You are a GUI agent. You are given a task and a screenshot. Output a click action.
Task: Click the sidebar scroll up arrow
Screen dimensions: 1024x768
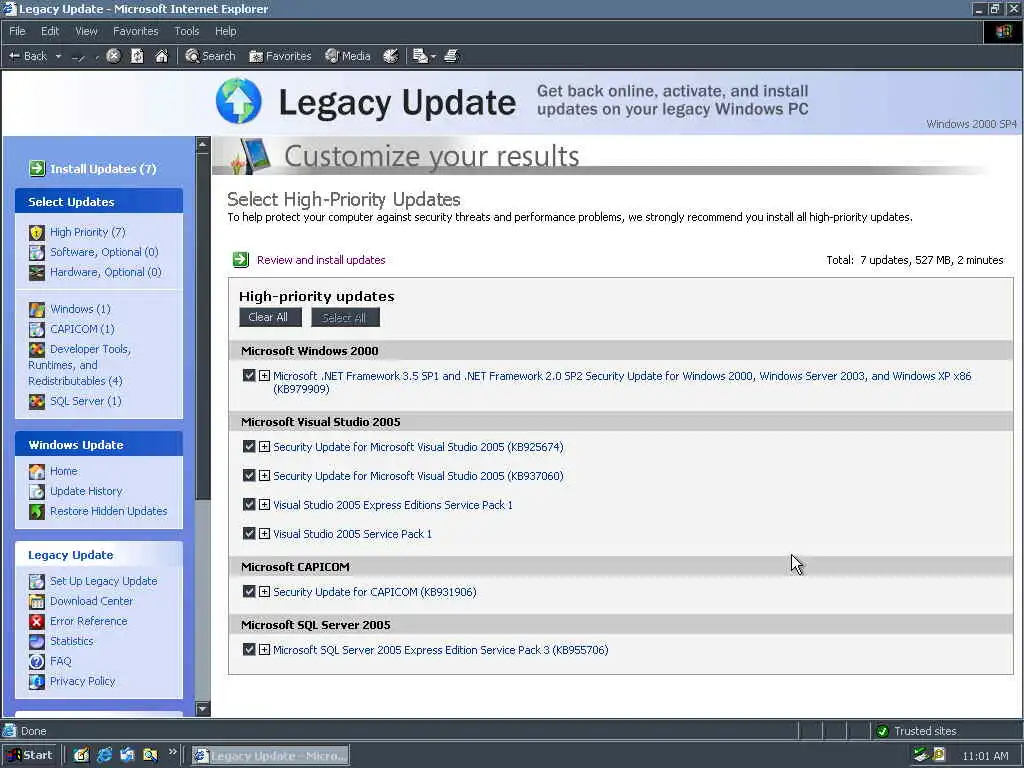[203, 144]
